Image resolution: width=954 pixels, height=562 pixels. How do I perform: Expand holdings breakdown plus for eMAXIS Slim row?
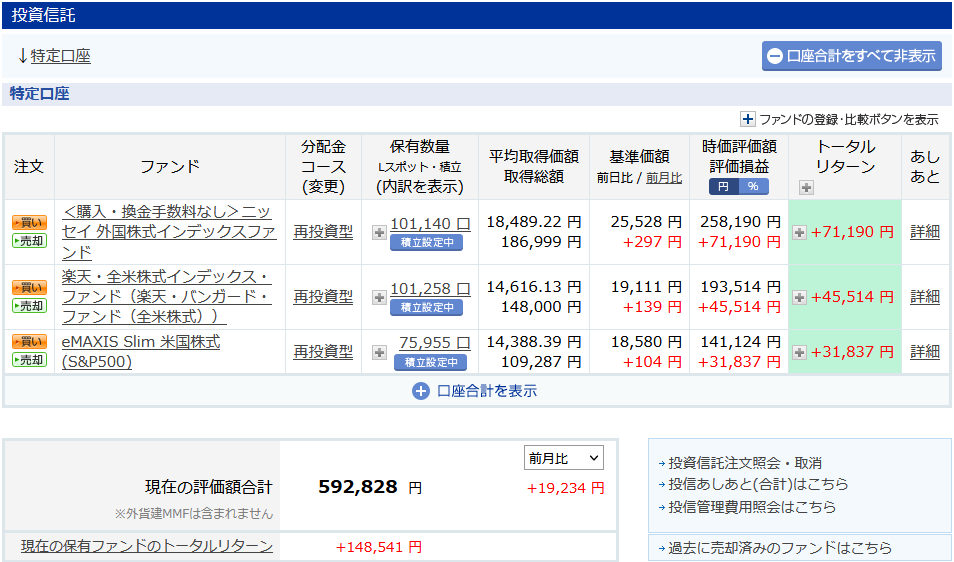pos(379,352)
